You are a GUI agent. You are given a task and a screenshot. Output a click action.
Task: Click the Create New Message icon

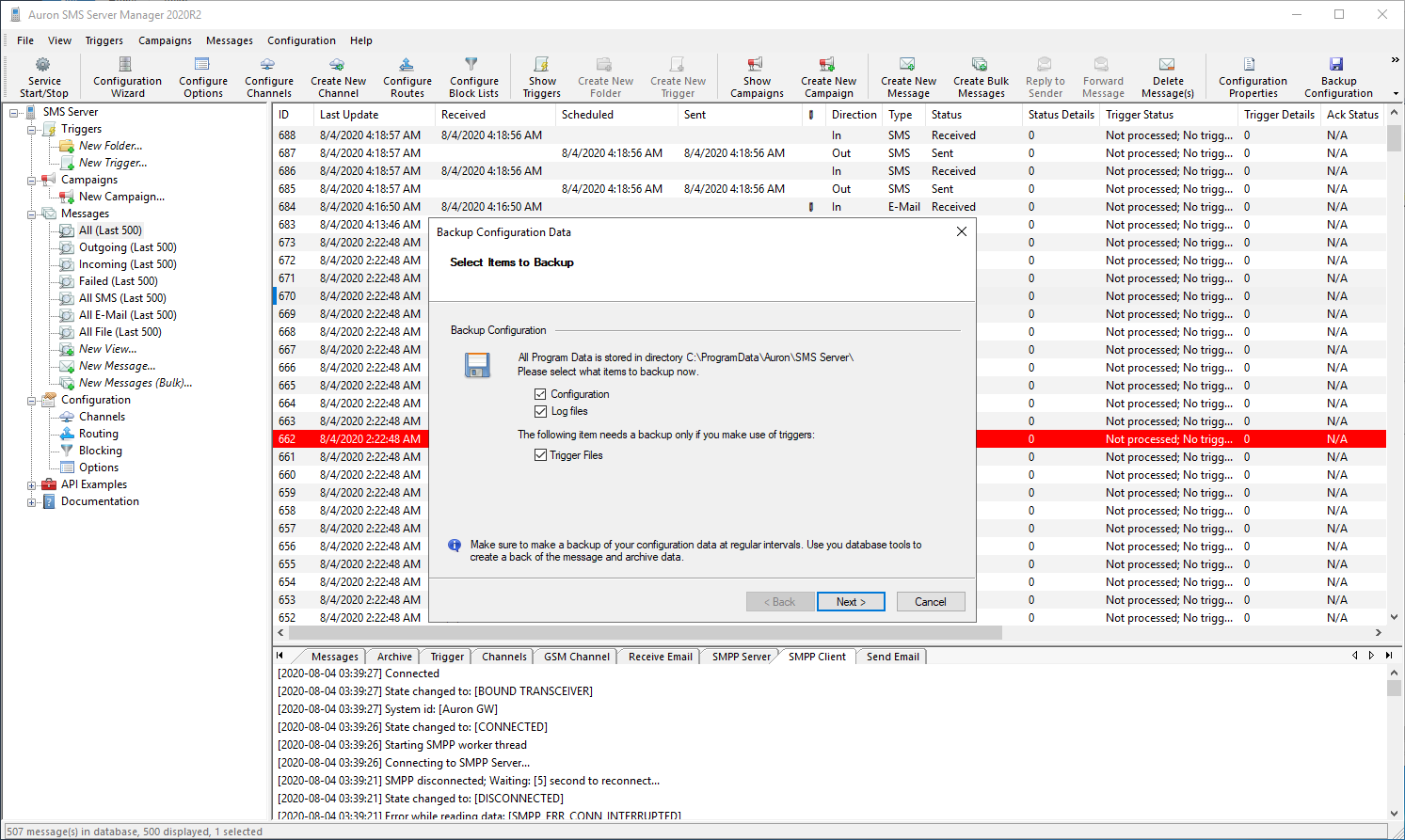pyautogui.click(x=907, y=65)
